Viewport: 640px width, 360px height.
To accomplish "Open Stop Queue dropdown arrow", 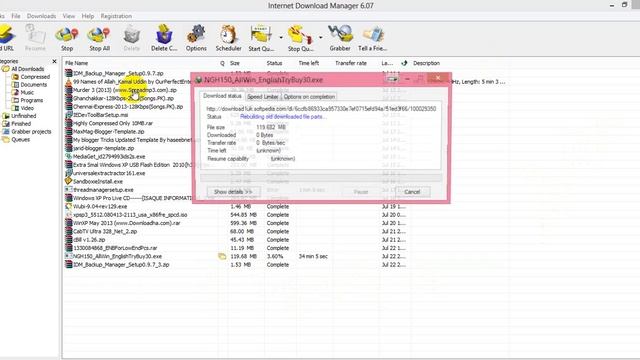I will click(x=320, y=38).
